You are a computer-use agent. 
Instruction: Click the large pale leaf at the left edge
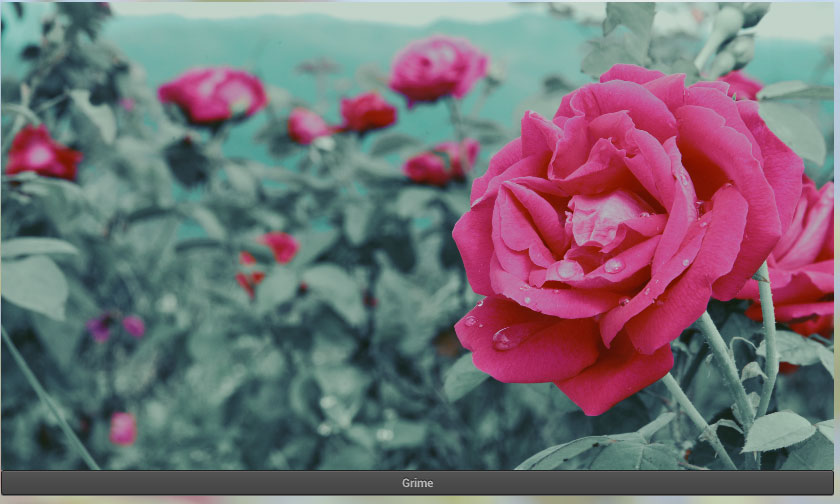point(35,285)
